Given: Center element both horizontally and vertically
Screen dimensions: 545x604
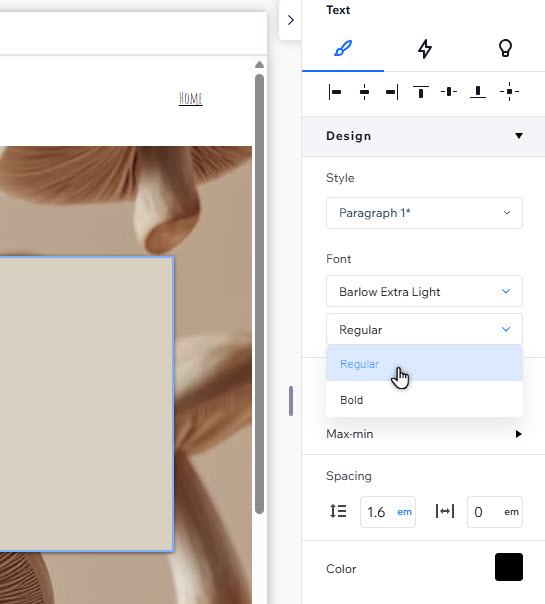Looking at the screenshot, I should (x=509, y=92).
